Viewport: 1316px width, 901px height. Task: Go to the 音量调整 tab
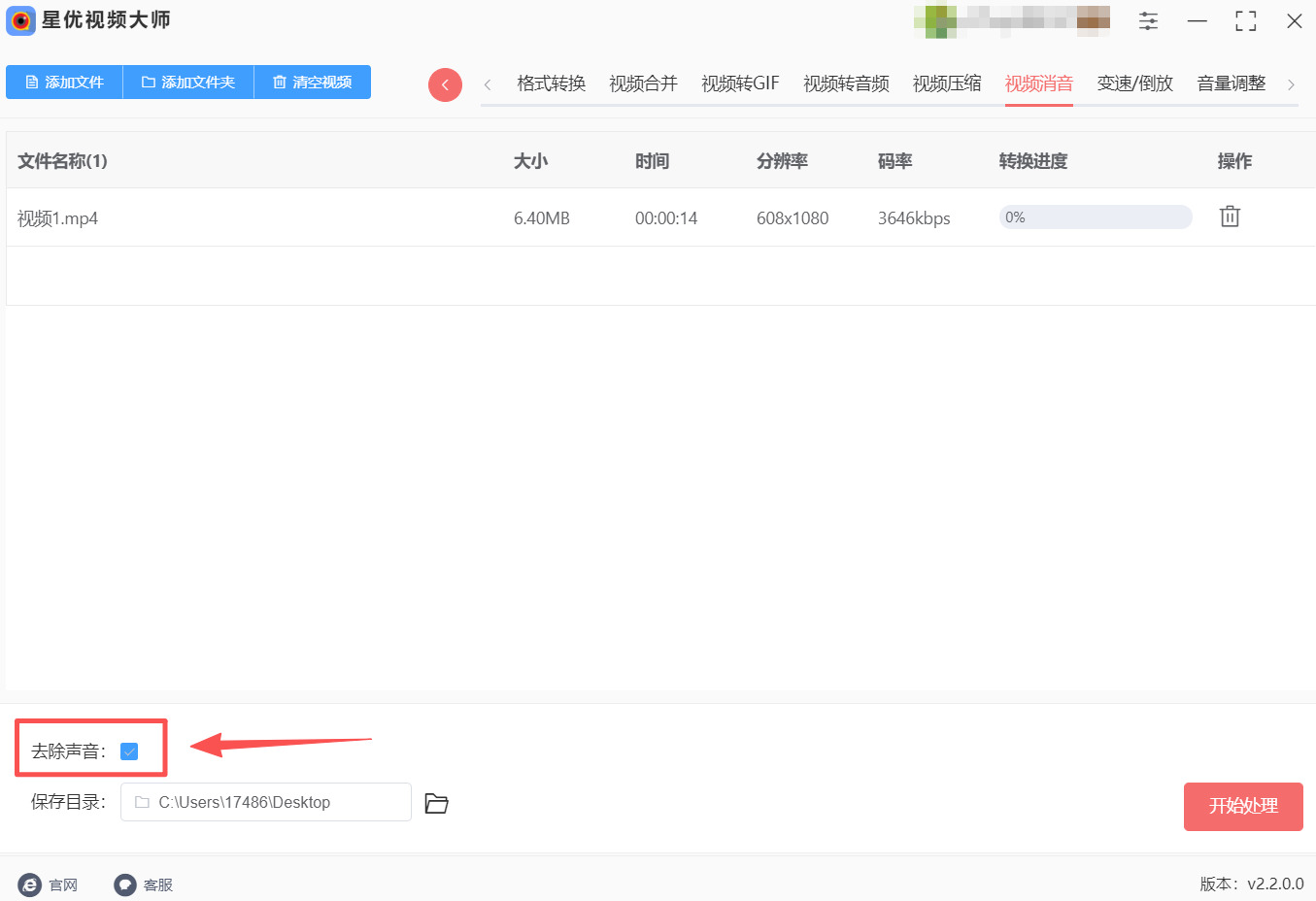tap(1231, 83)
